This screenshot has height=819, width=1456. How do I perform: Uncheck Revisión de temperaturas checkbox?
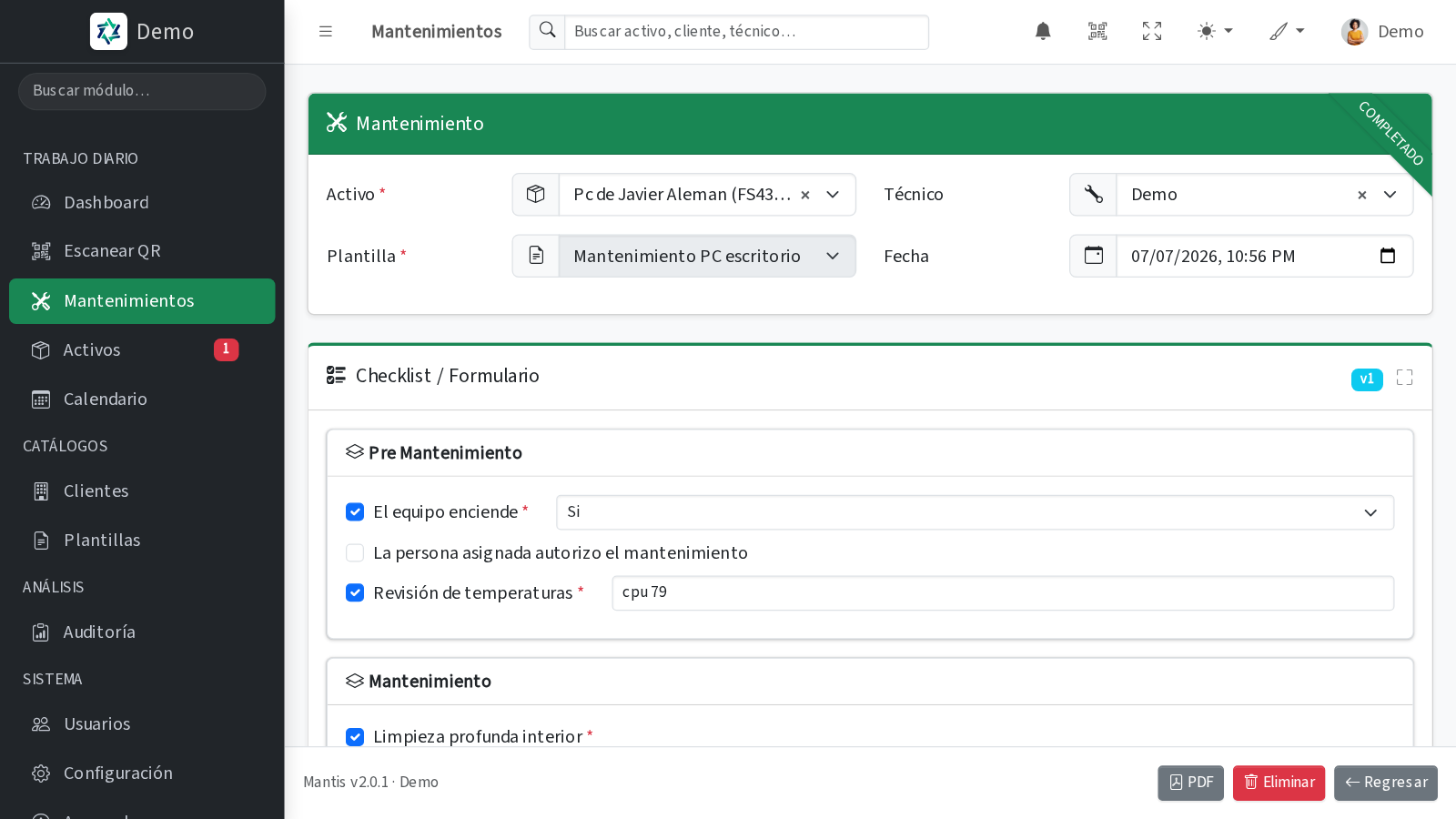pyautogui.click(x=355, y=593)
